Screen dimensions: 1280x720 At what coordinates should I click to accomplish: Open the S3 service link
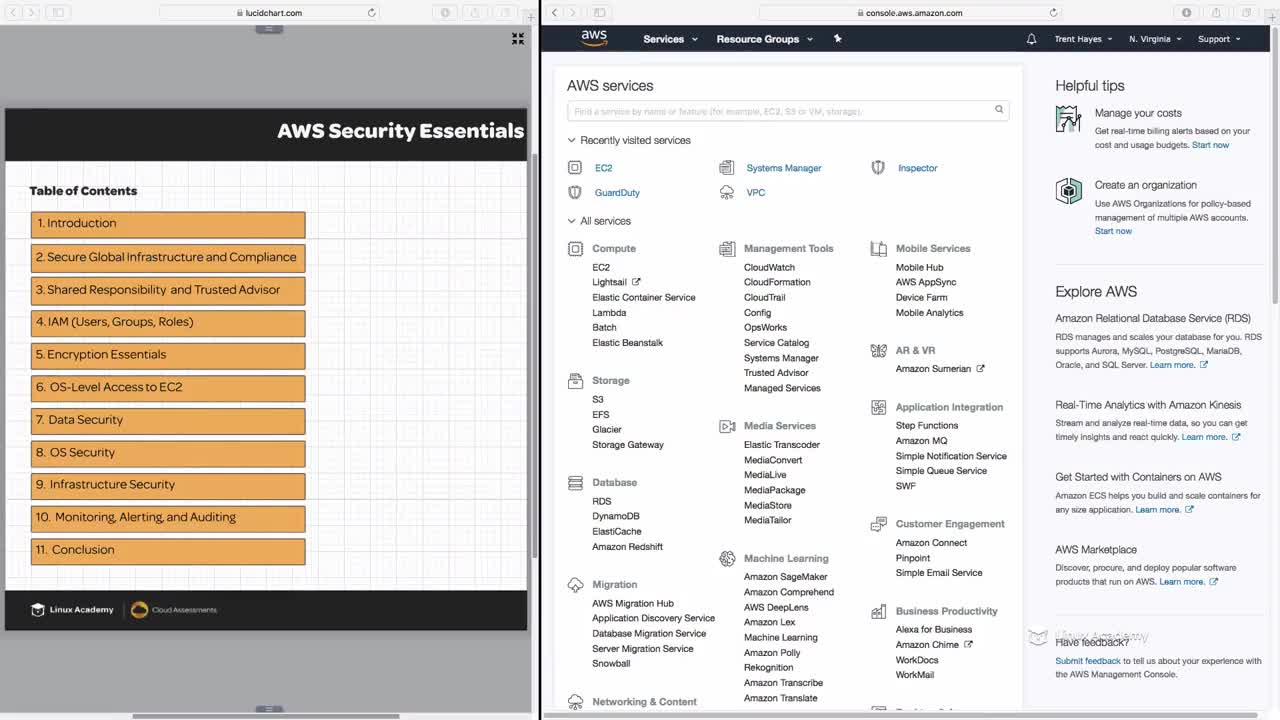[x=598, y=399]
